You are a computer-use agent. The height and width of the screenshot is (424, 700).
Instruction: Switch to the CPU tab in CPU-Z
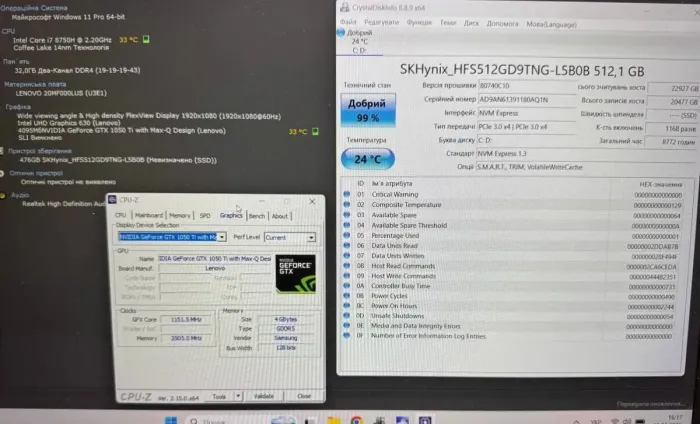pyautogui.click(x=121, y=215)
